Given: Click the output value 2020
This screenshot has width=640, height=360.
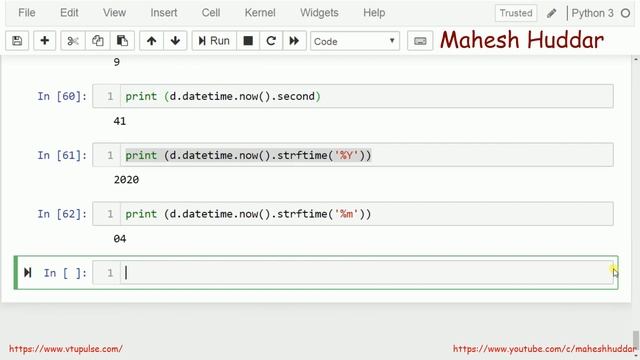Looking at the screenshot, I should (126, 180).
